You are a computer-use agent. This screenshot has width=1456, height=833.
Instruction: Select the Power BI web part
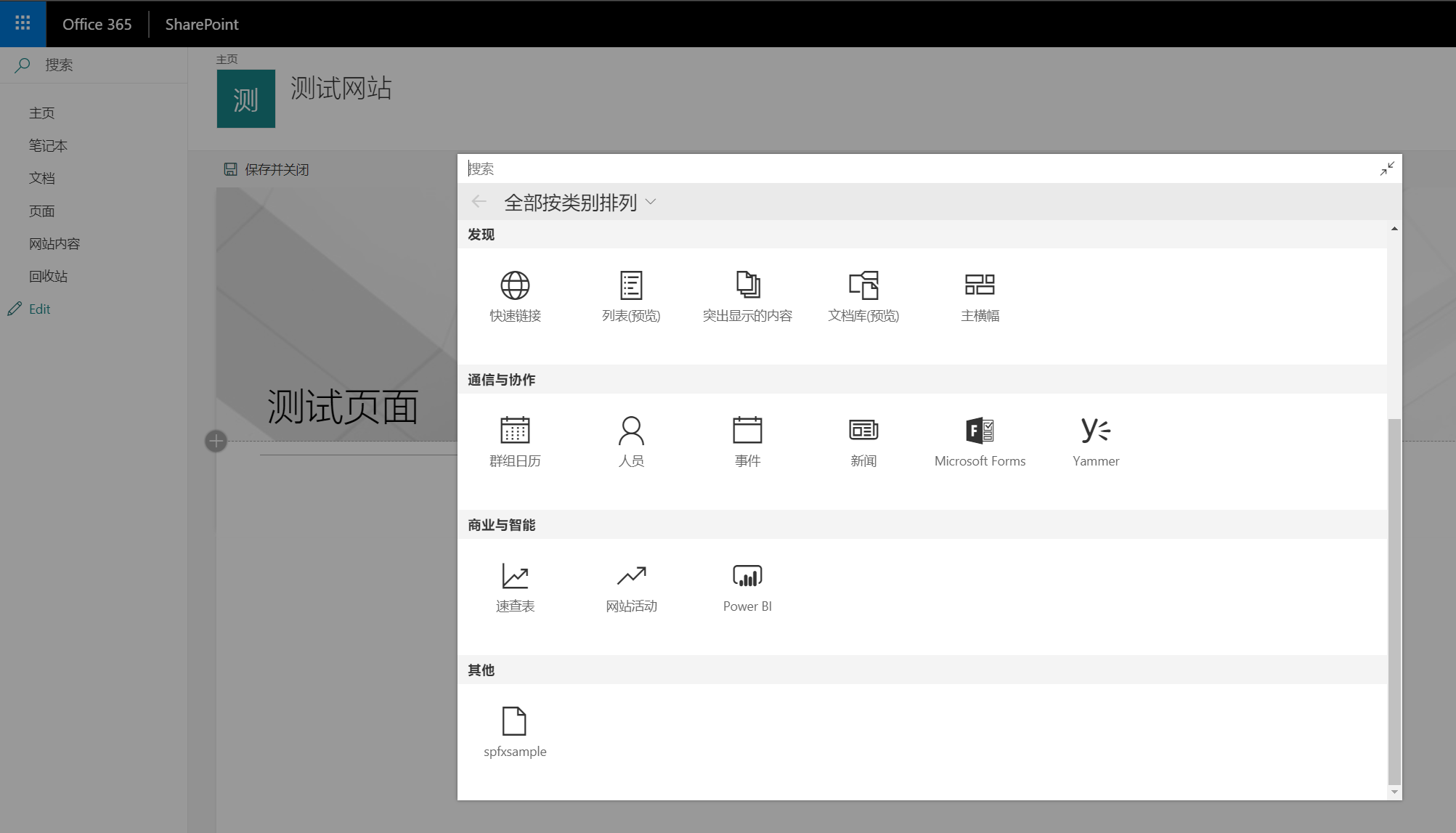(x=747, y=586)
